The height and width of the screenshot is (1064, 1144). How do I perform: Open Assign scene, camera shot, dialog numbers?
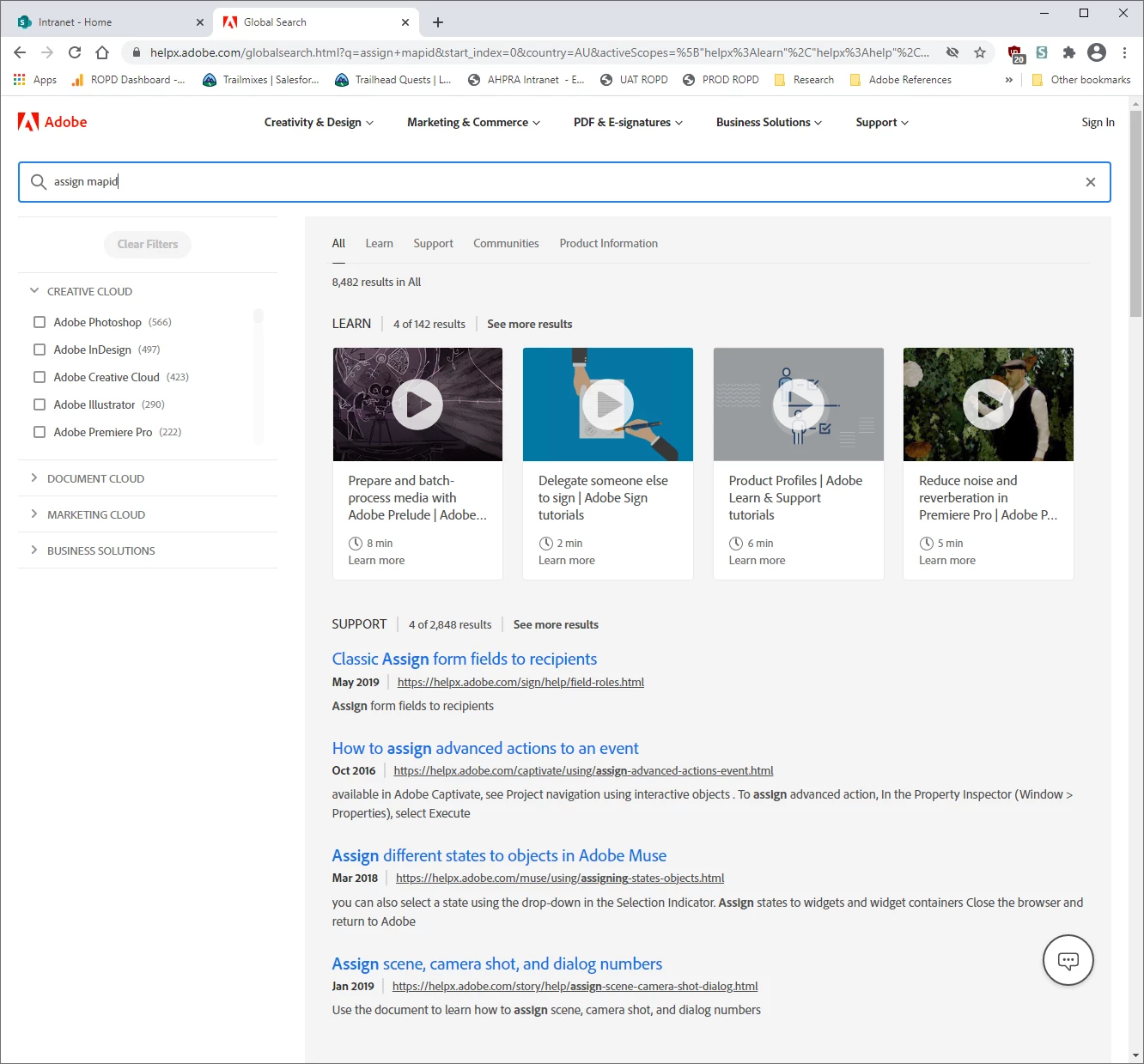pos(496,964)
